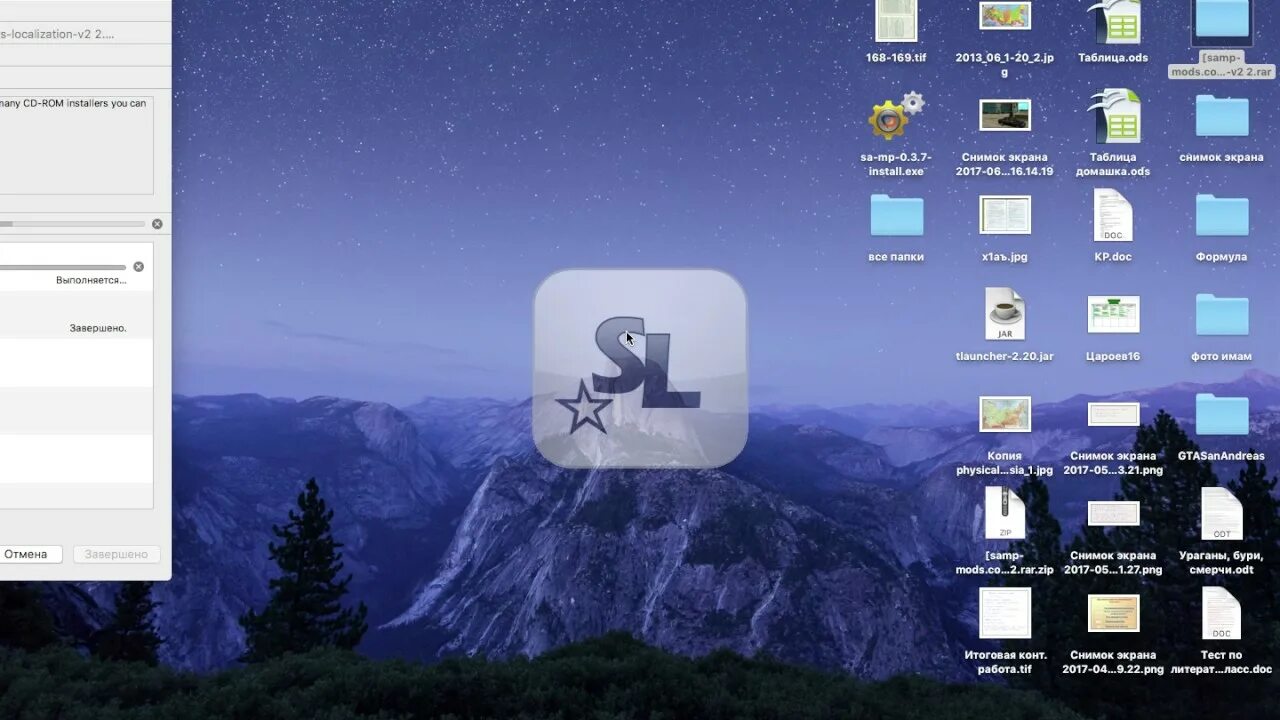Screen dimensions: 1280x720
Task: Open the Ураганы, бури, смерчи.odt document
Action: coord(1222,513)
